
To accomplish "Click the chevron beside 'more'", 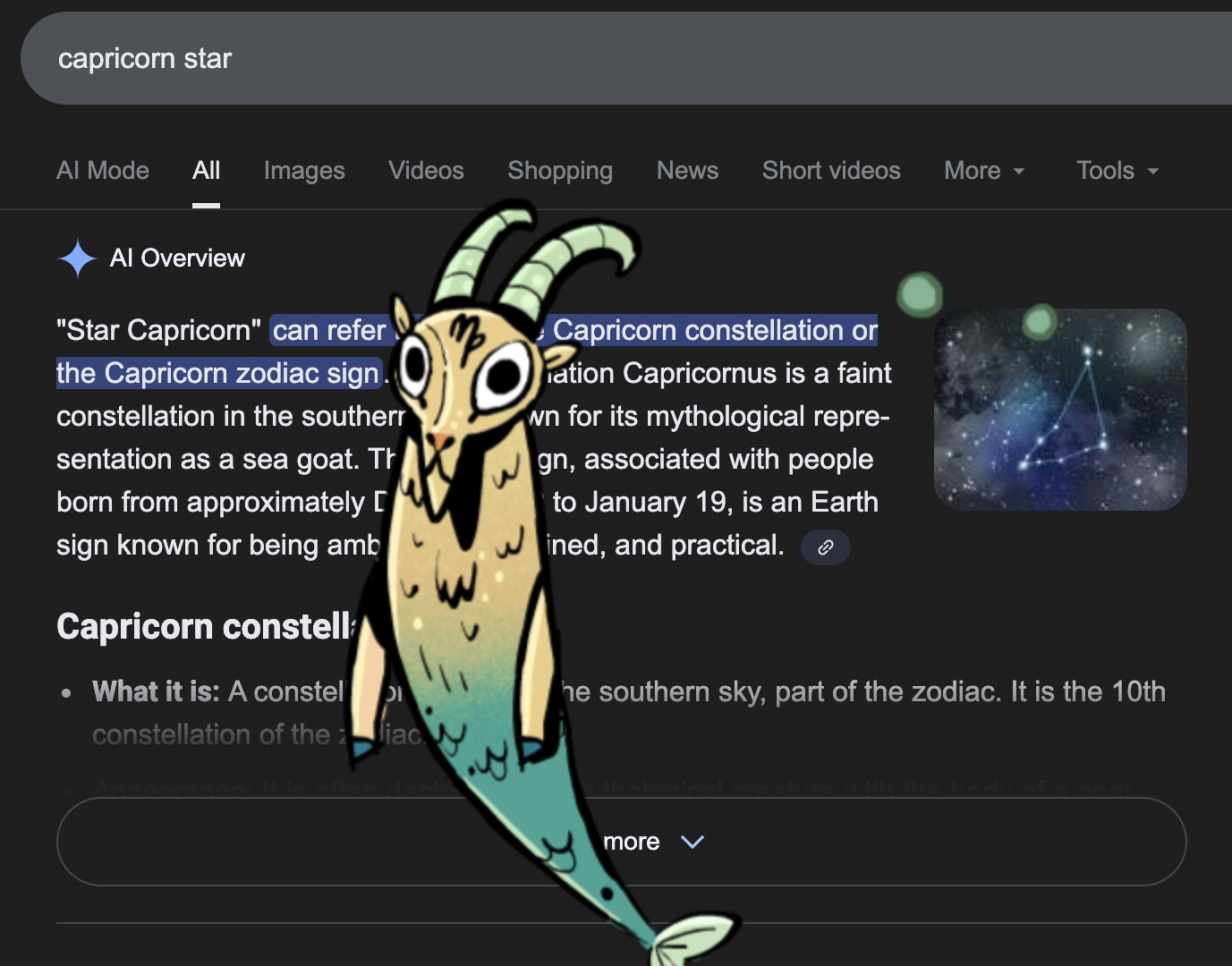I will [x=692, y=842].
